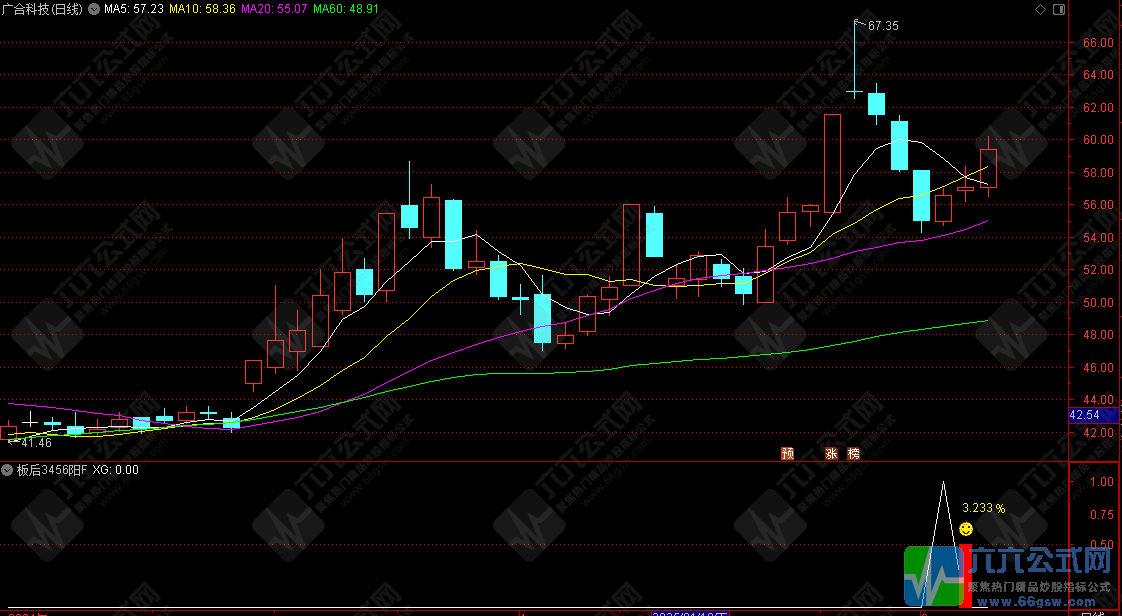
Task: Click the diamond icon in top-right corner
Action: pos(1040,9)
